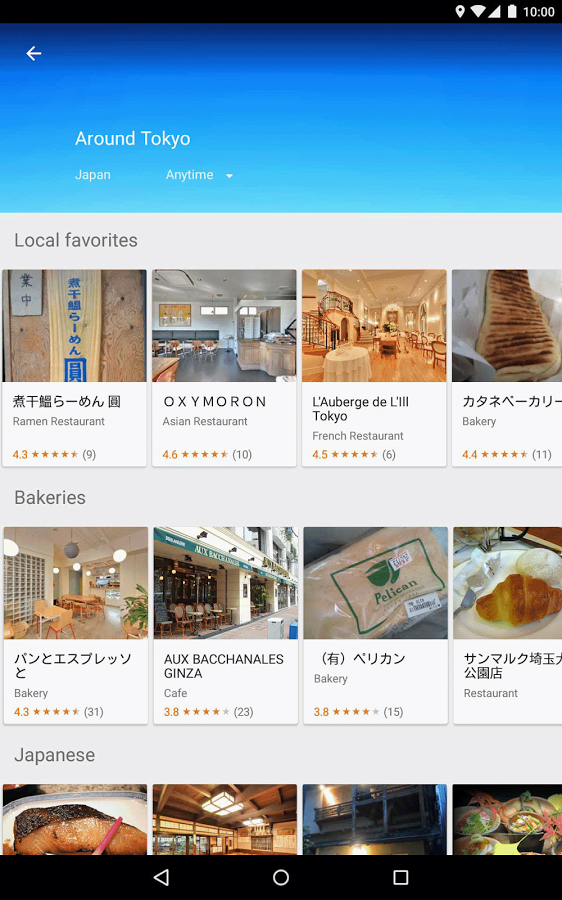
Task: Click French Restaurant category label
Action: tap(358, 436)
